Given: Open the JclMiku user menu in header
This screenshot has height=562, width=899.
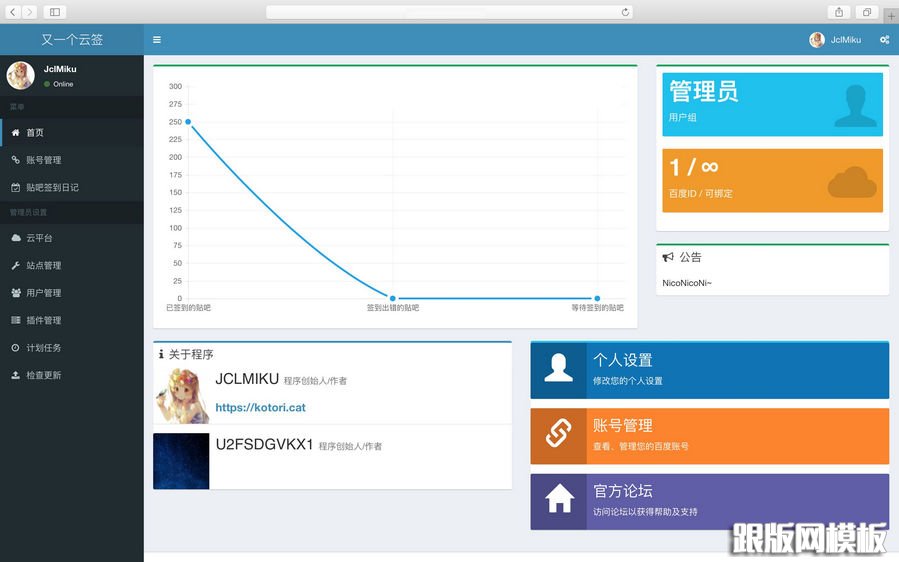Looking at the screenshot, I should coord(835,40).
